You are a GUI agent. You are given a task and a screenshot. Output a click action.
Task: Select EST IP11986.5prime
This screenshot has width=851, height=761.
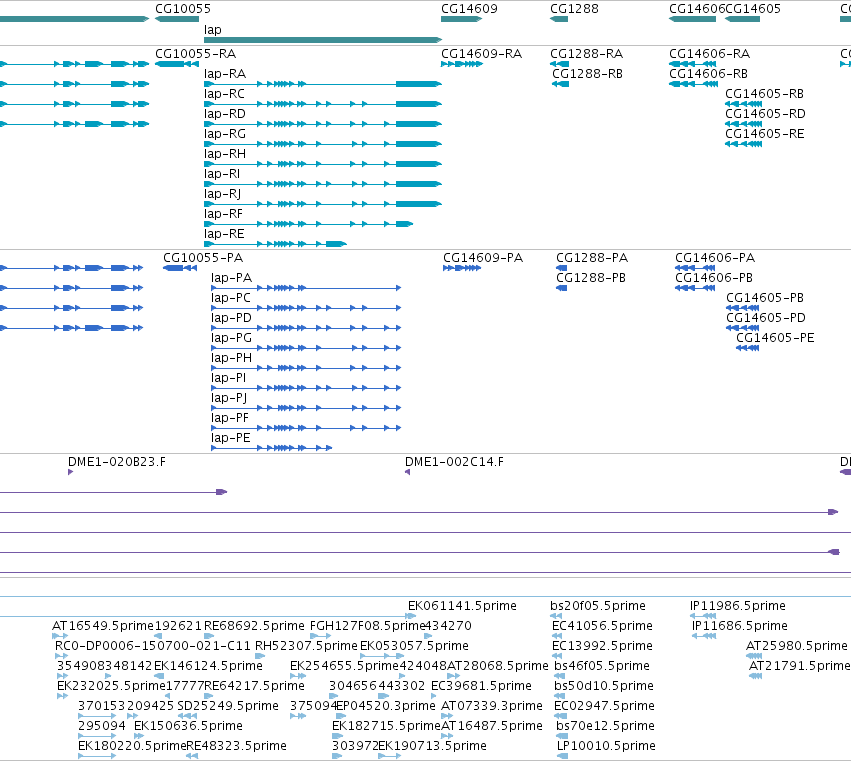pyautogui.click(x=738, y=606)
